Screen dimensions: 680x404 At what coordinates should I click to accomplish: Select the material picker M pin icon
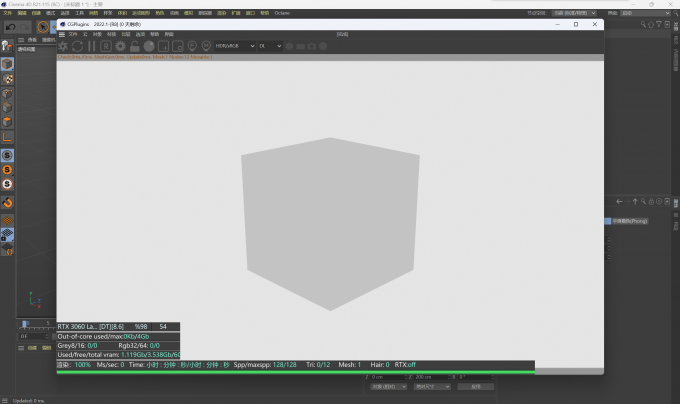coord(206,46)
